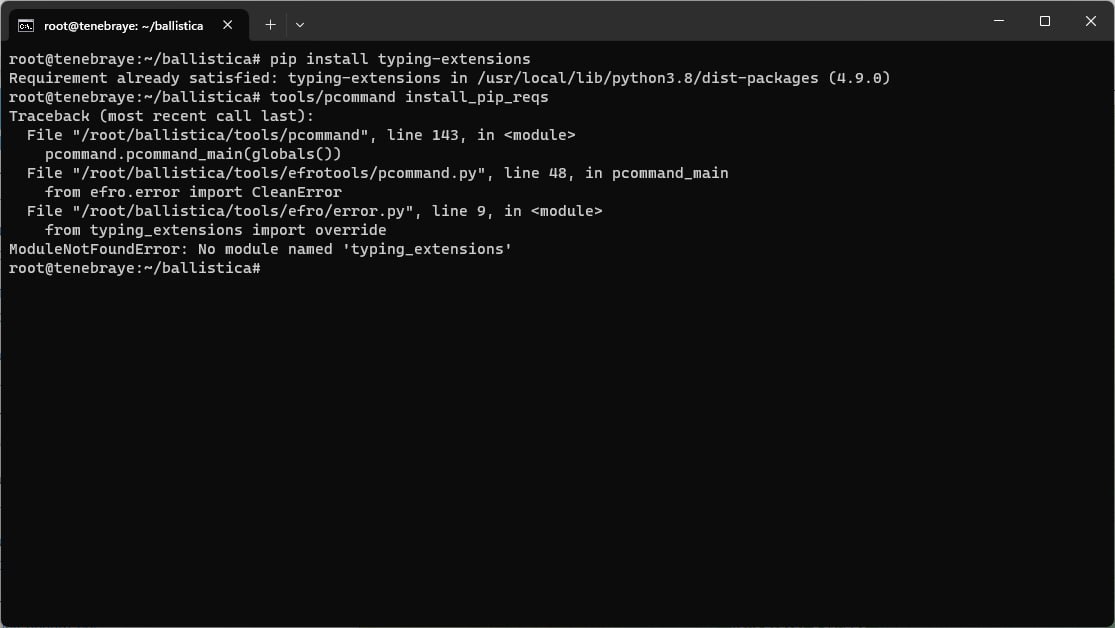Click the 'tools/pcommand install_pip_reqs' command text
This screenshot has height=628, width=1115.
click(x=409, y=97)
